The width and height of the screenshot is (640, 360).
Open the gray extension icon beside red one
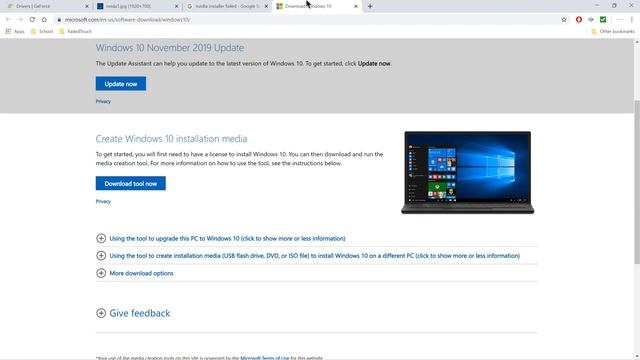tap(591, 19)
